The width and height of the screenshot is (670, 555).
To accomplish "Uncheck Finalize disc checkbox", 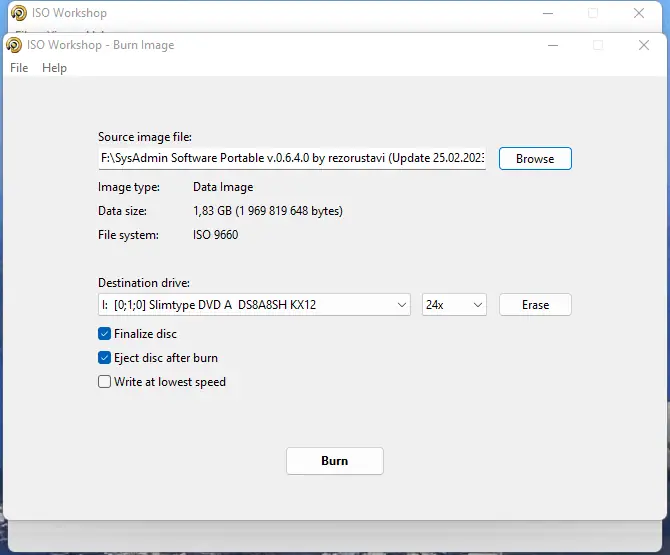I will pyautogui.click(x=104, y=334).
